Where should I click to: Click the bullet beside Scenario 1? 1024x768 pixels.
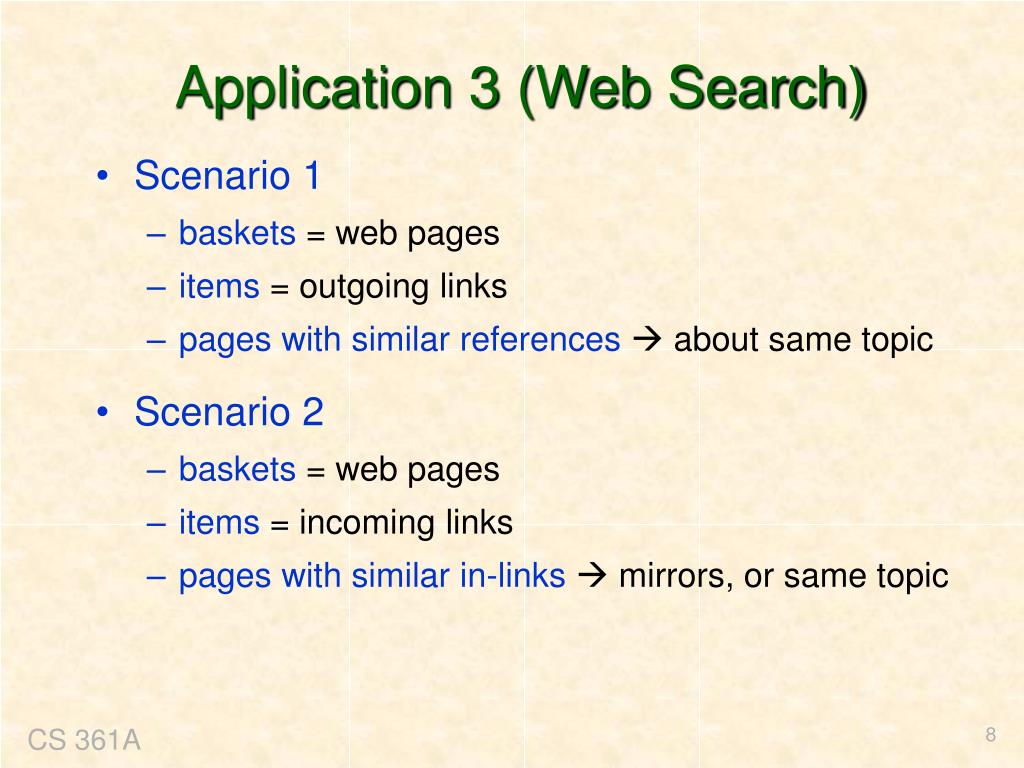103,177
